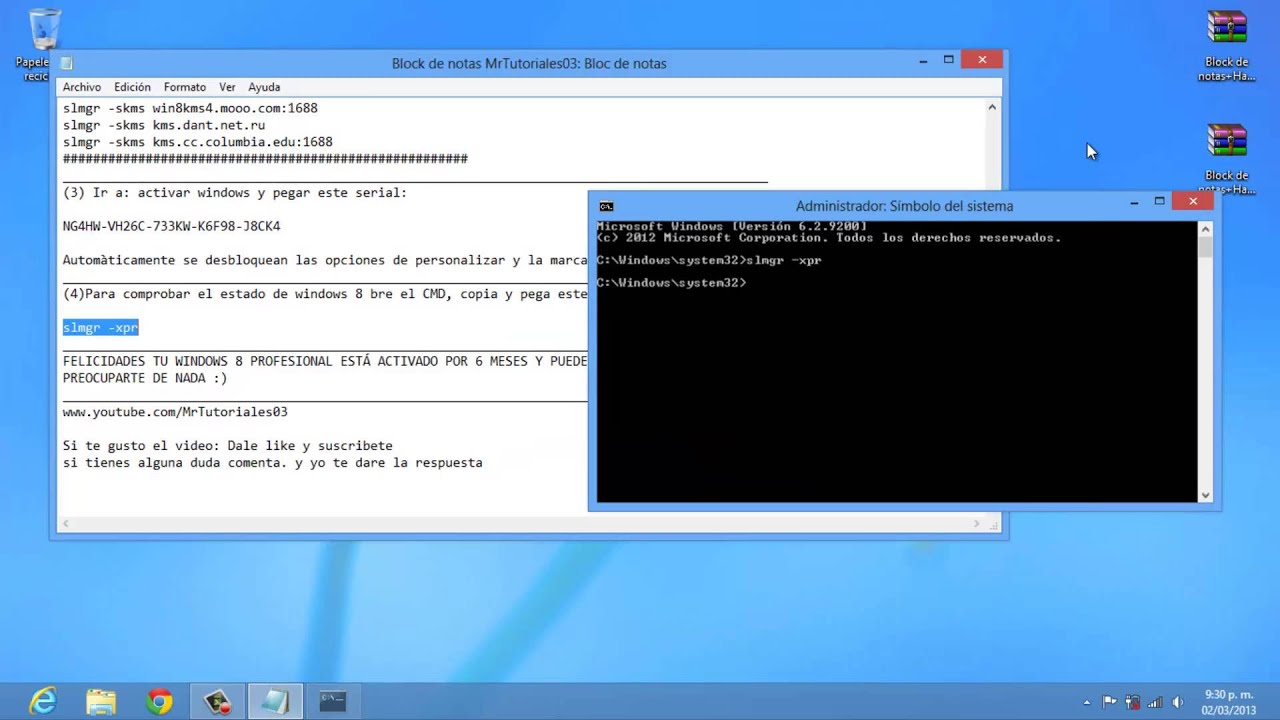The height and width of the screenshot is (720, 1280).
Task: Click the Notepad title bar document icon
Action: (x=67, y=63)
